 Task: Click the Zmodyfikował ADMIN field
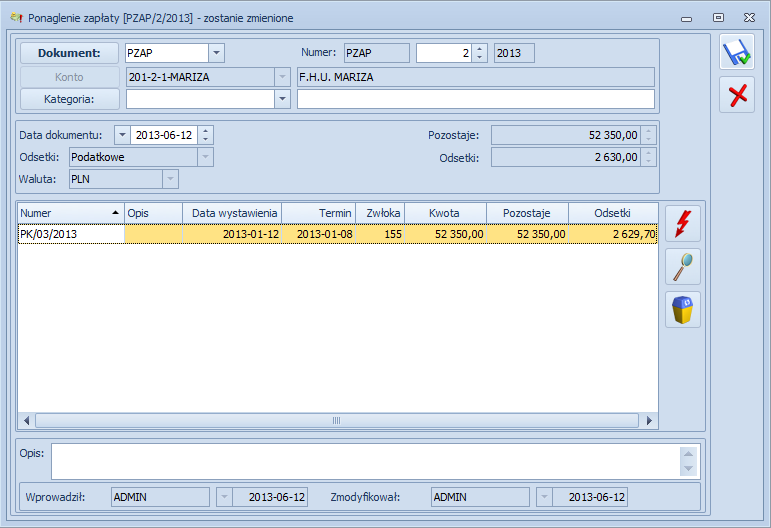480,497
